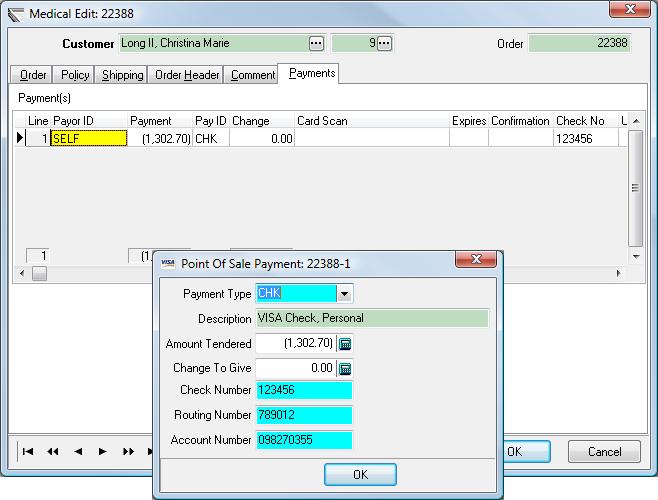The width and height of the screenshot is (658, 500).
Task: Click the Line column header
Action: 38,121
